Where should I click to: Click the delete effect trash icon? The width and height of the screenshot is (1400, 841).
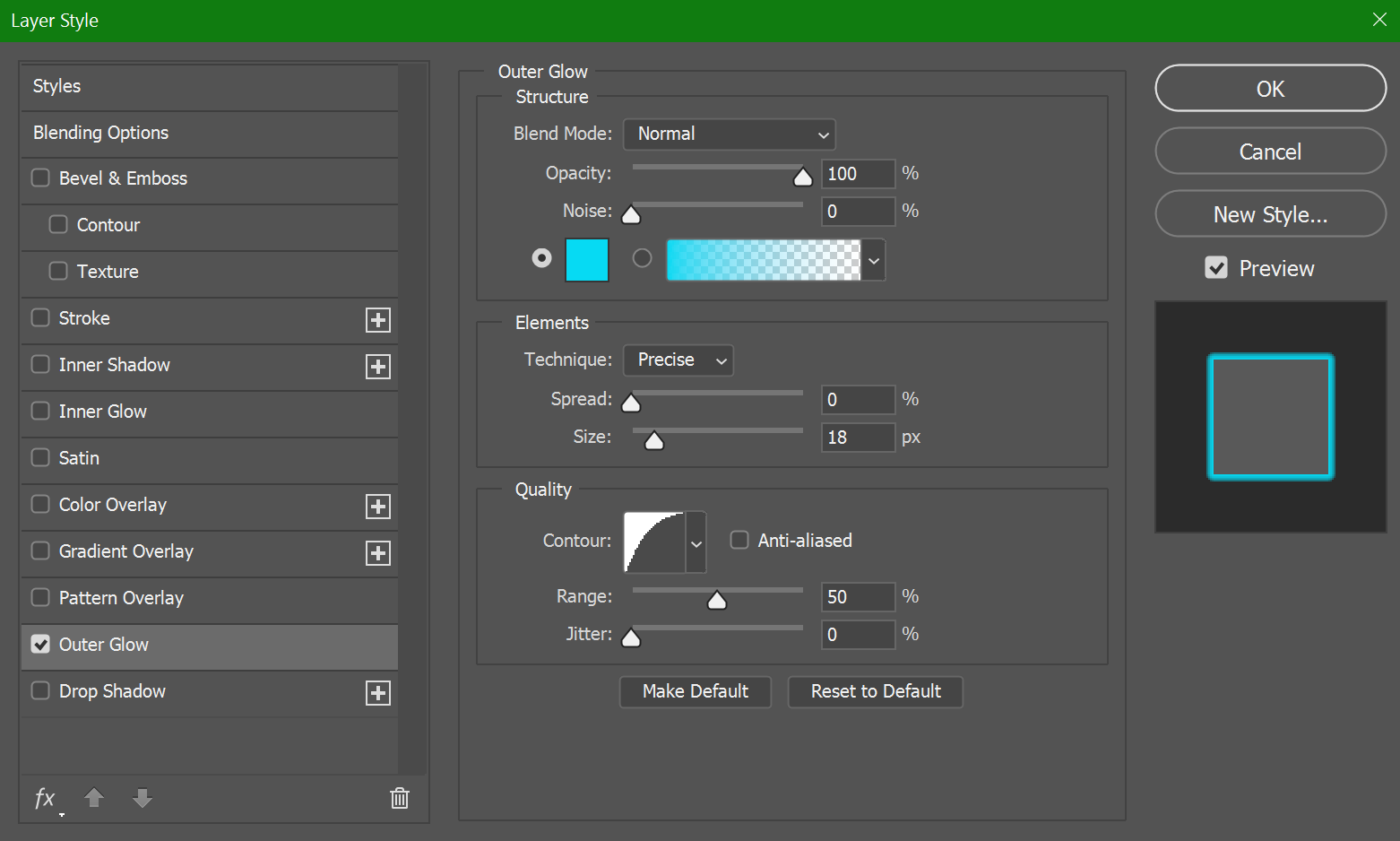400,798
